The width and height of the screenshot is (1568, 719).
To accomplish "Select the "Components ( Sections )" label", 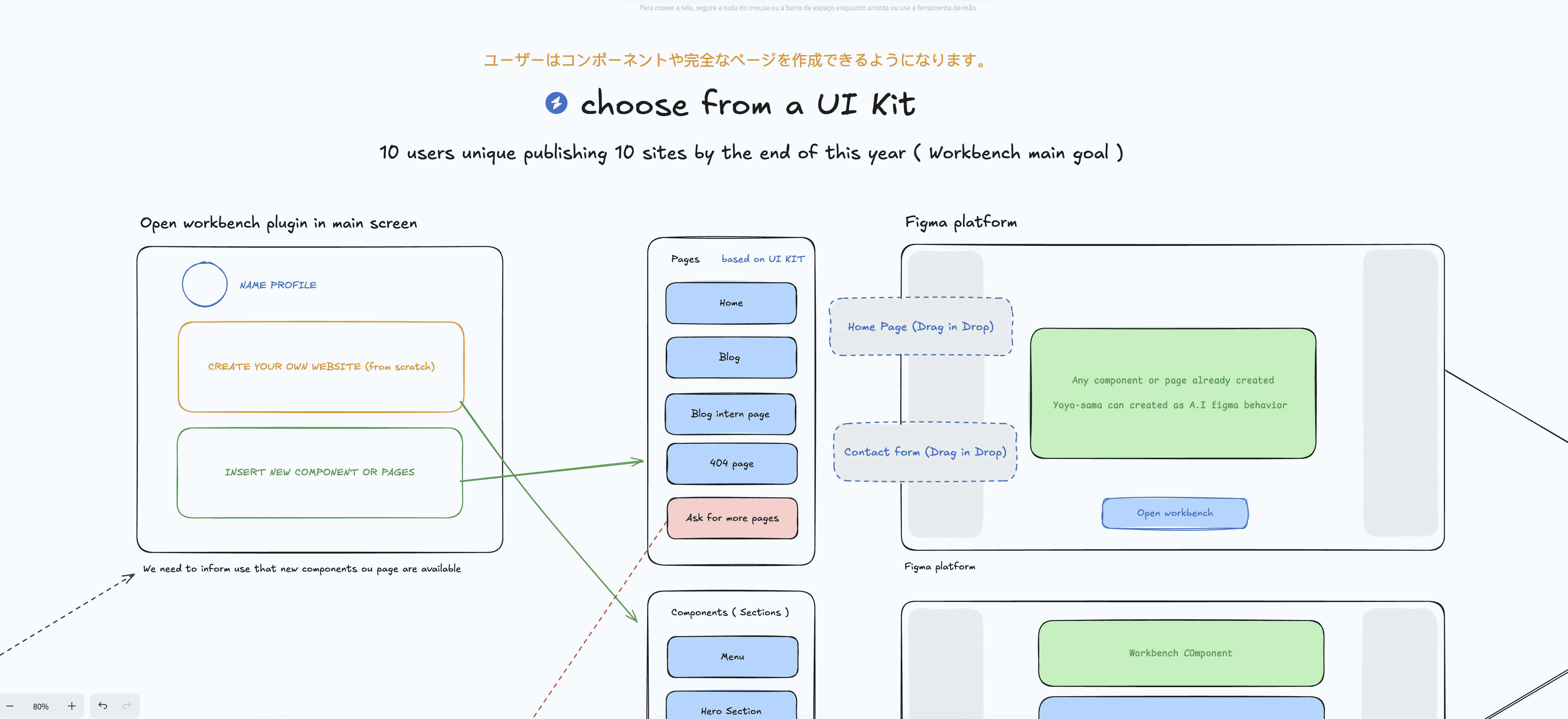I will point(730,612).
